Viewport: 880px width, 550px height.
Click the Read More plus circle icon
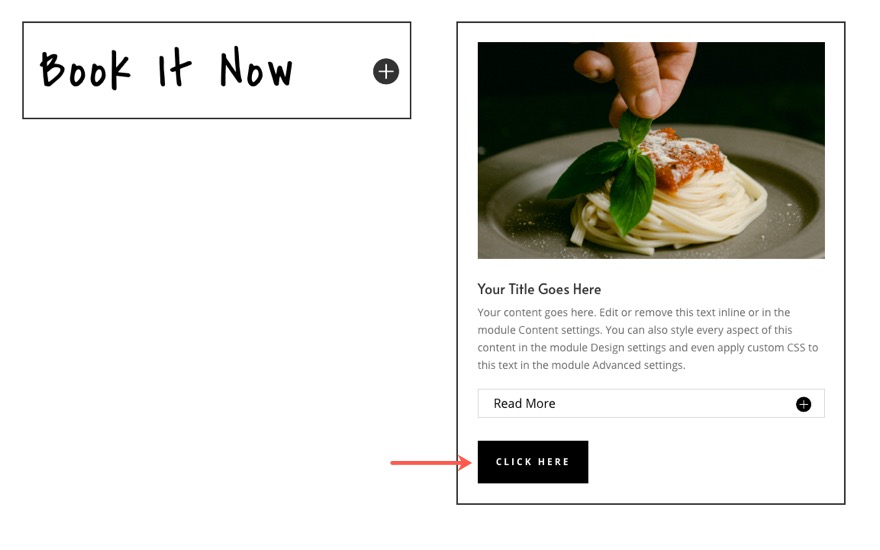(803, 404)
